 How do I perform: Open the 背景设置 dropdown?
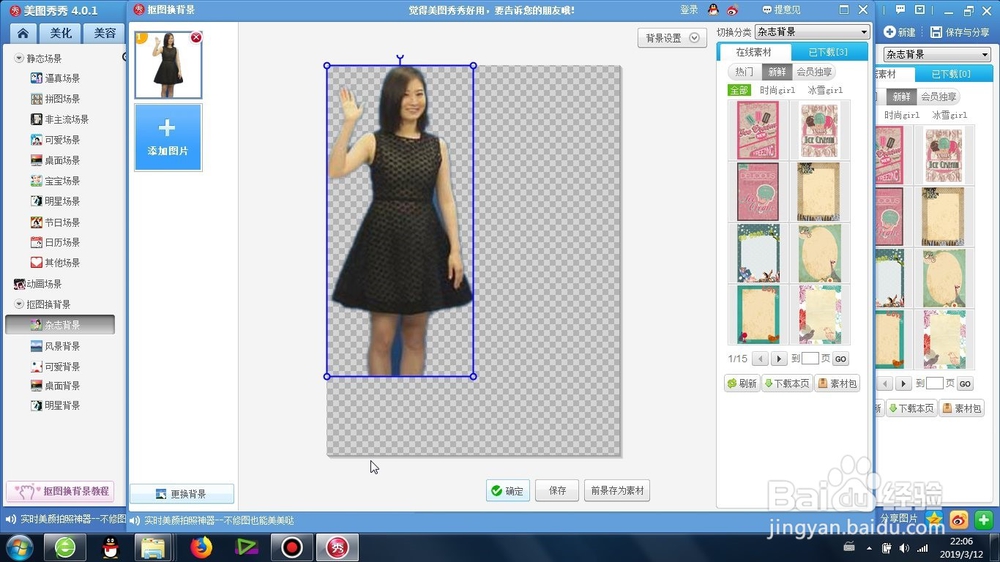point(672,38)
